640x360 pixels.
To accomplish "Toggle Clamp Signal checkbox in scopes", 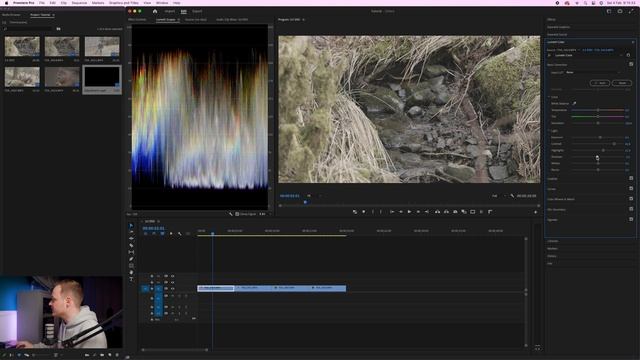I will click(x=237, y=214).
